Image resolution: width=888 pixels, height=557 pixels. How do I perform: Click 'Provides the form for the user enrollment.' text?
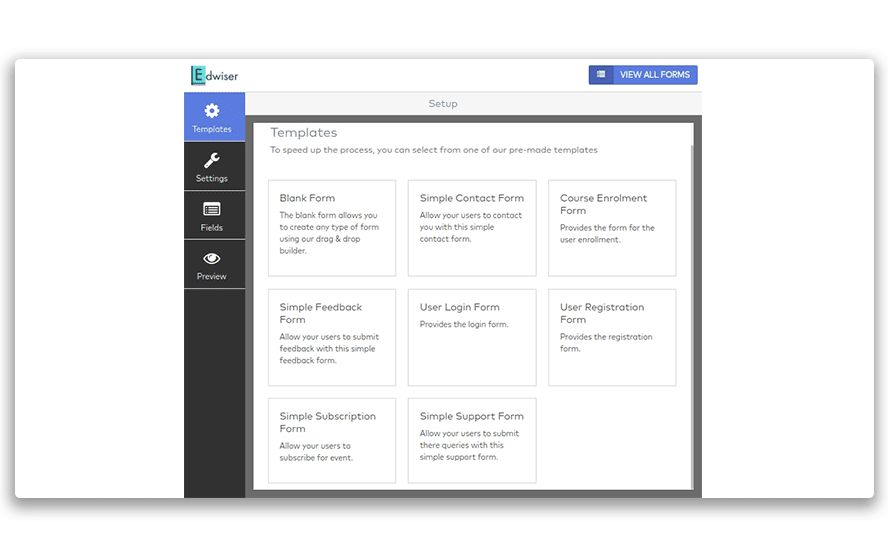[607, 233]
